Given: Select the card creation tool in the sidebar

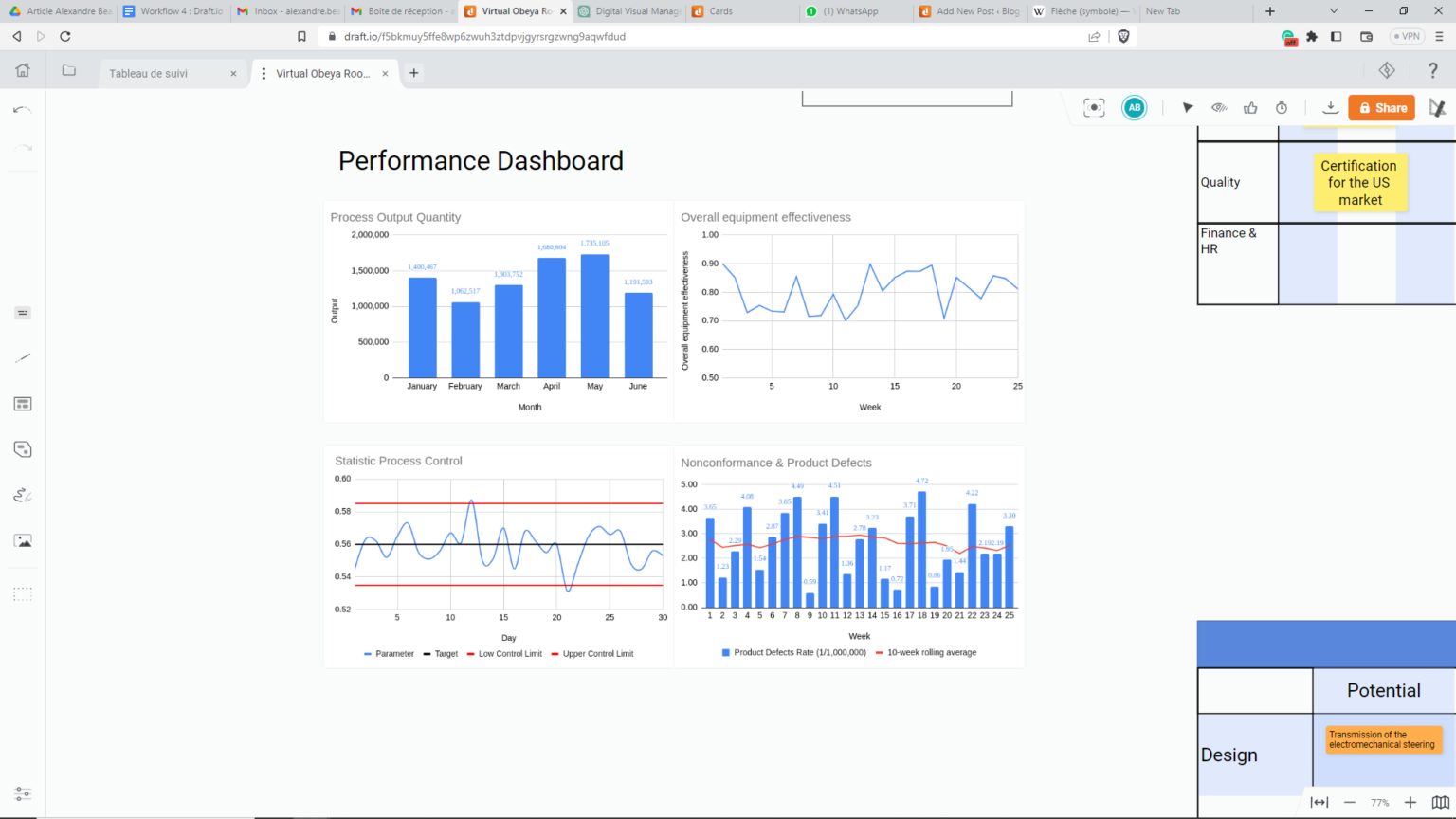Looking at the screenshot, I should [x=23, y=448].
